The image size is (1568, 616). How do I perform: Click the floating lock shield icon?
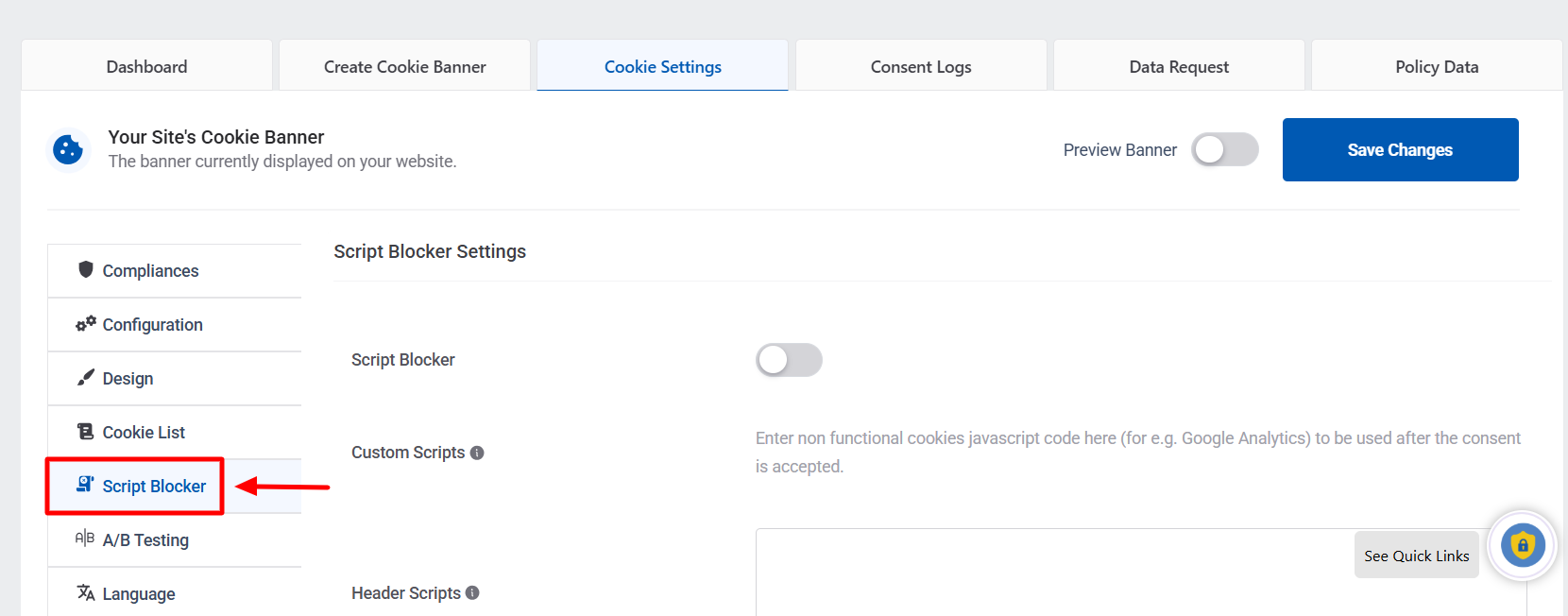(1522, 545)
